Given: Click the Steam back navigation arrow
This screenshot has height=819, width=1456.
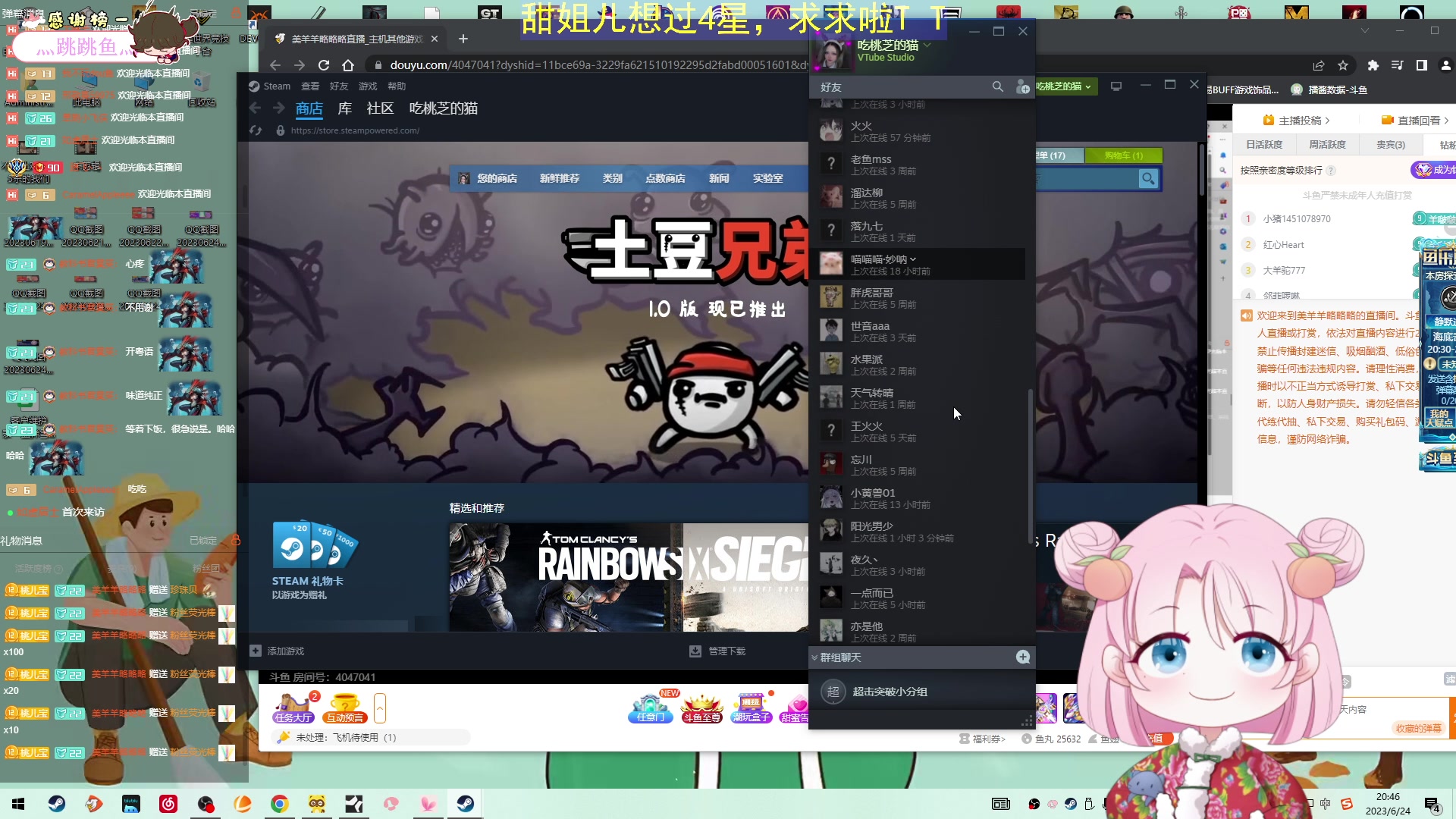Looking at the screenshot, I should (256, 108).
